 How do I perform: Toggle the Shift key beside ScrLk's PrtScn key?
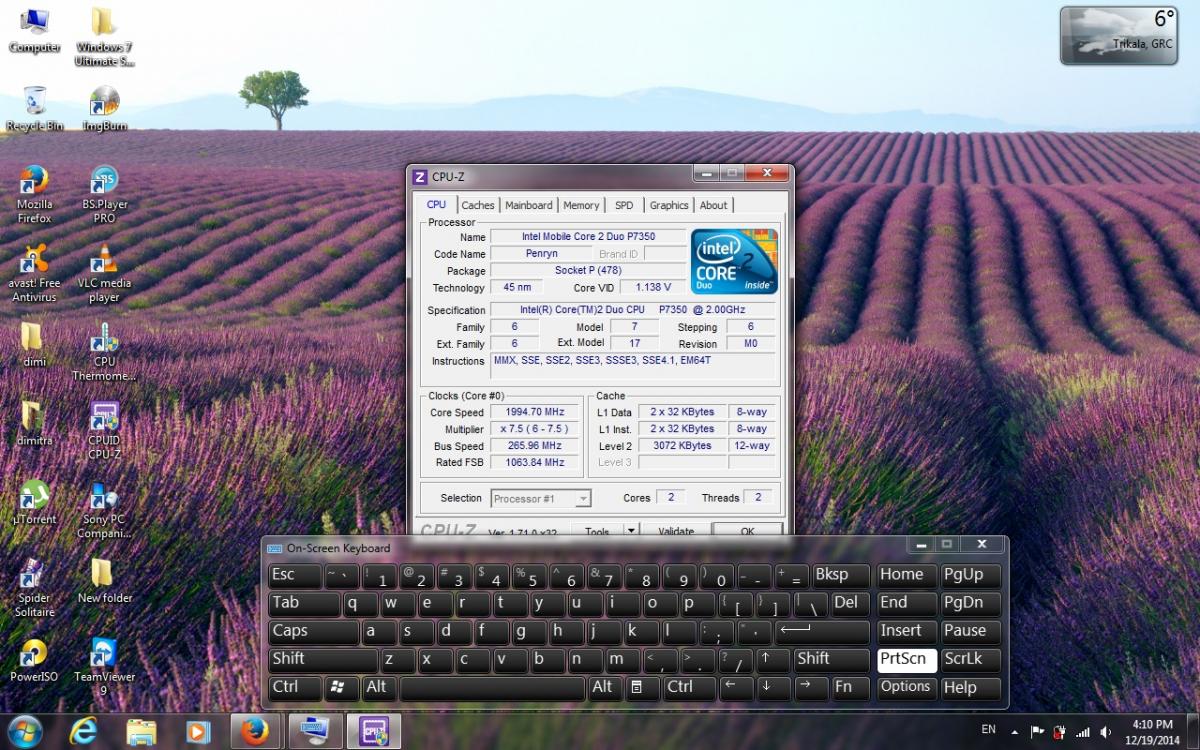tap(831, 659)
